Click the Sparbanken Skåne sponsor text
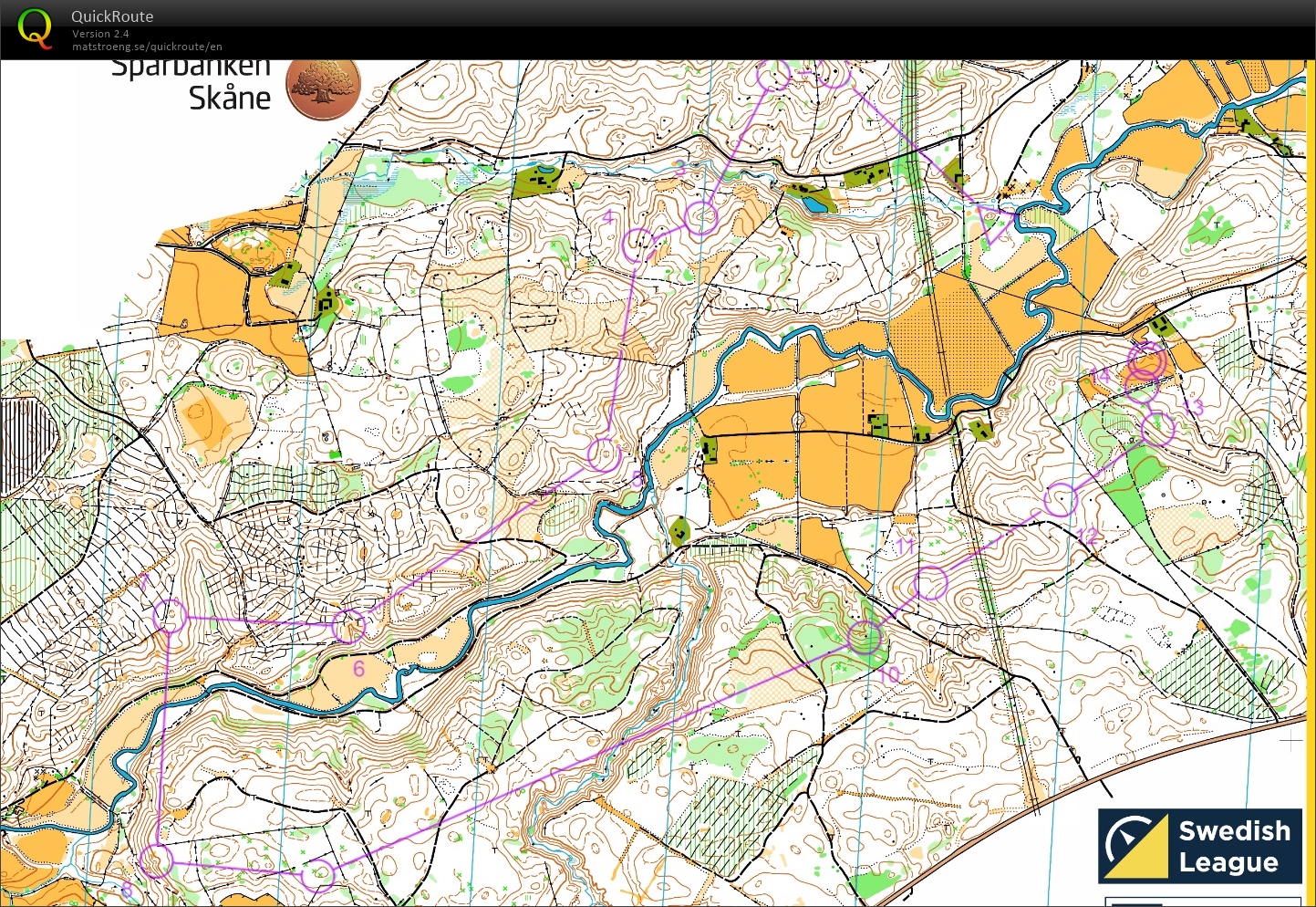Screen dimensions: 1316x907 tap(192, 85)
